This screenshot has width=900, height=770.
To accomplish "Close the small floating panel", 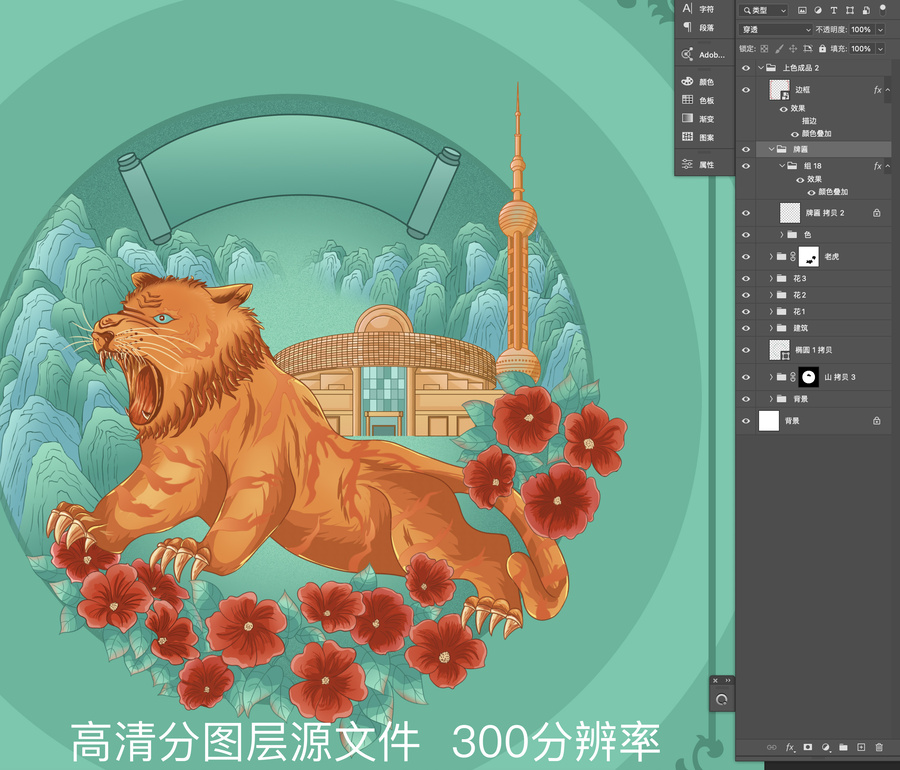I will click(x=715, y=680).
